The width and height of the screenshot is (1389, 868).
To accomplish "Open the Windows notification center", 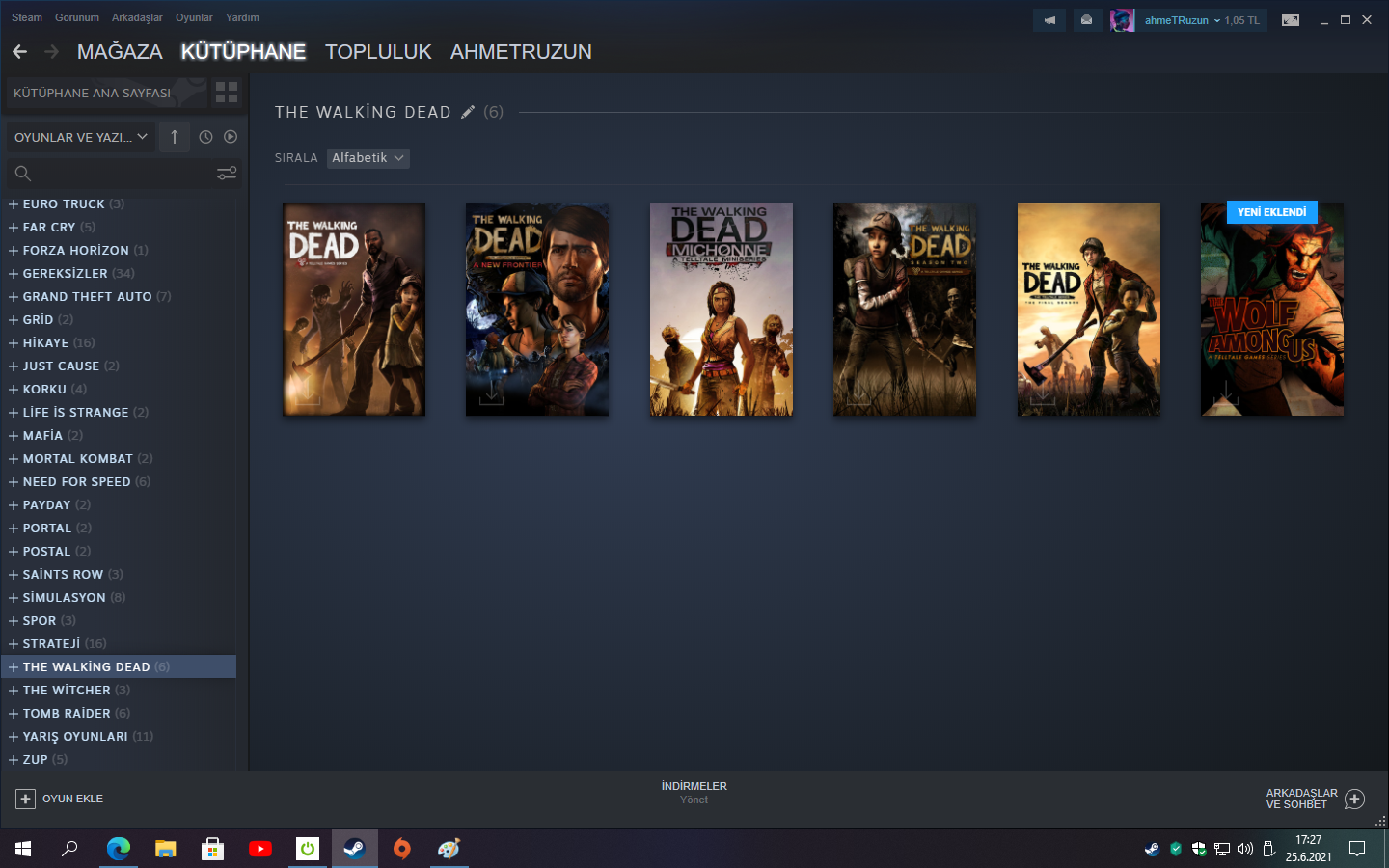I will coord(1357,849).
